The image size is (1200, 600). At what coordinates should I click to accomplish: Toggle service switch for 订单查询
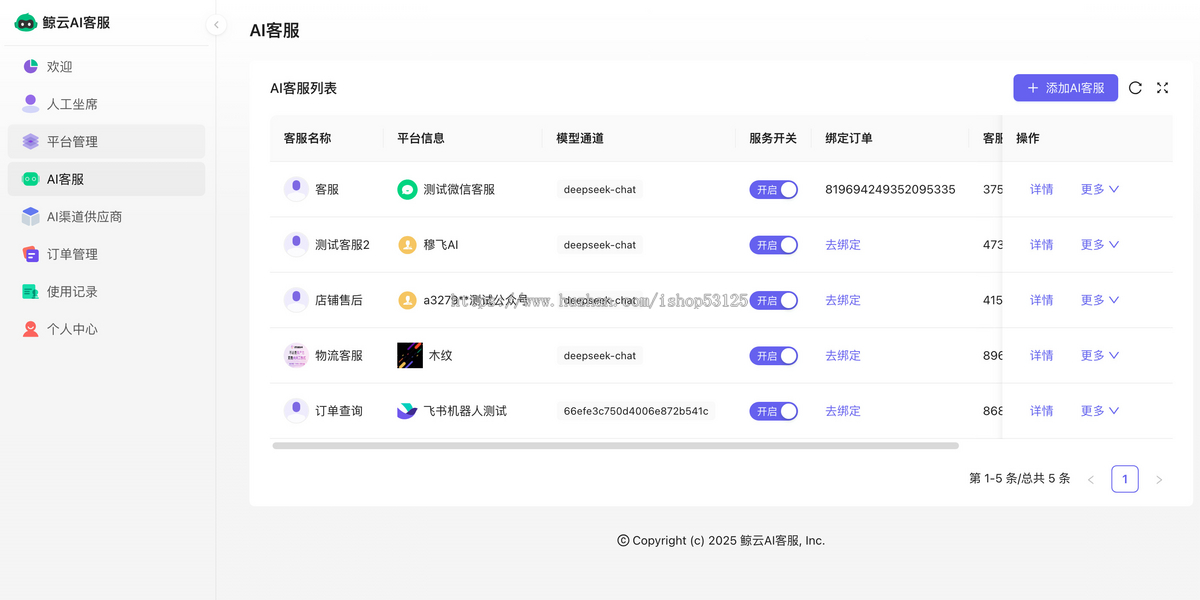coord(774,410)
